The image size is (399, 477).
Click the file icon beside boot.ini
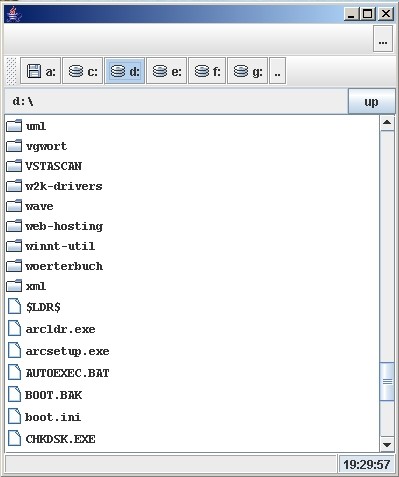[x=14, y=417]
